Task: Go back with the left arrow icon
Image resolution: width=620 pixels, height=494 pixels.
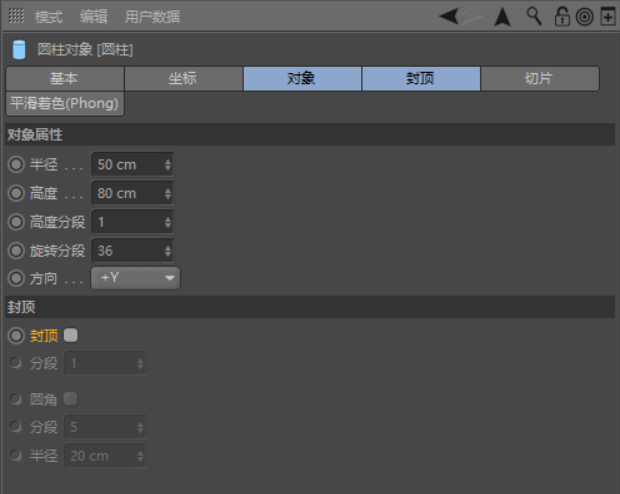Action: [448, 16]
